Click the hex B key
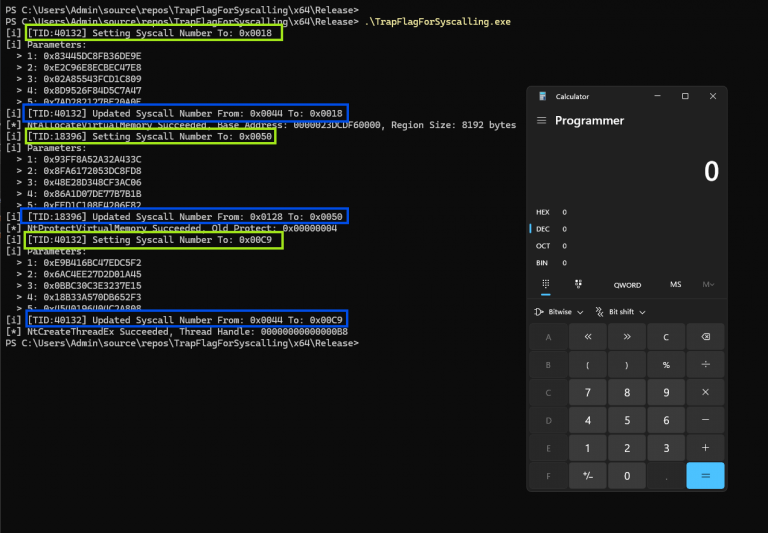Image resolution: width=768 pixels, height=533 pixels. (x=549, y=364)
